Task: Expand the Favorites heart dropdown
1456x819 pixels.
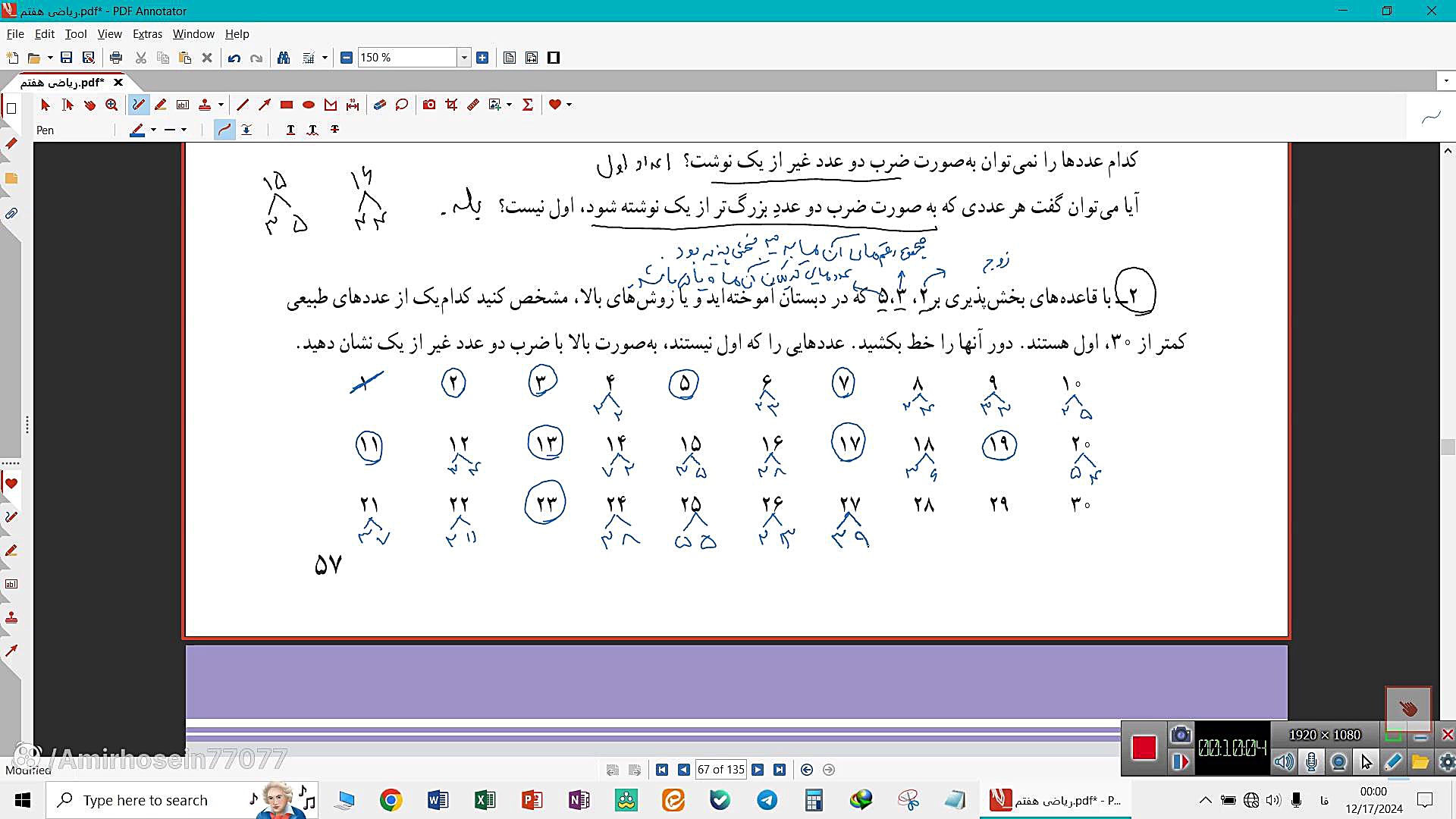Action: (569, 105)
